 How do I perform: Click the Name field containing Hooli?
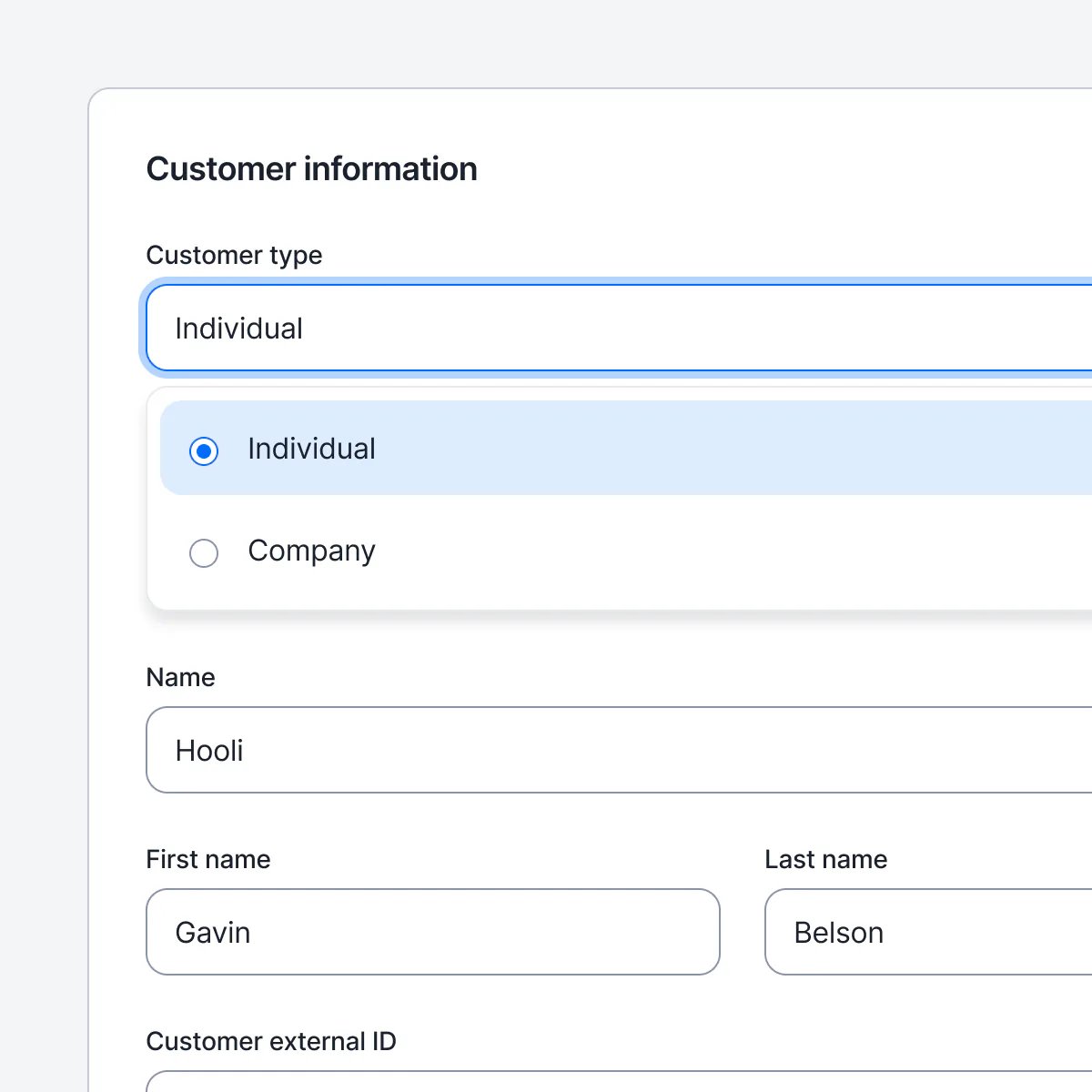coord(619,750)
